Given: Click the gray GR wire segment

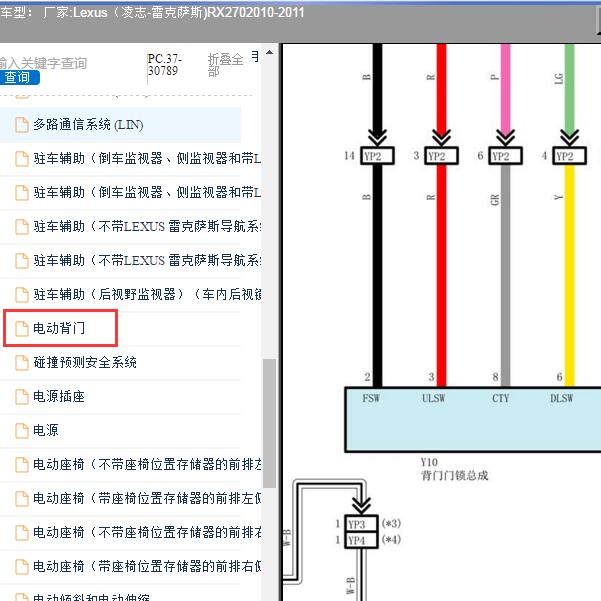Looking at the screenshot, I should pos(505,276).
